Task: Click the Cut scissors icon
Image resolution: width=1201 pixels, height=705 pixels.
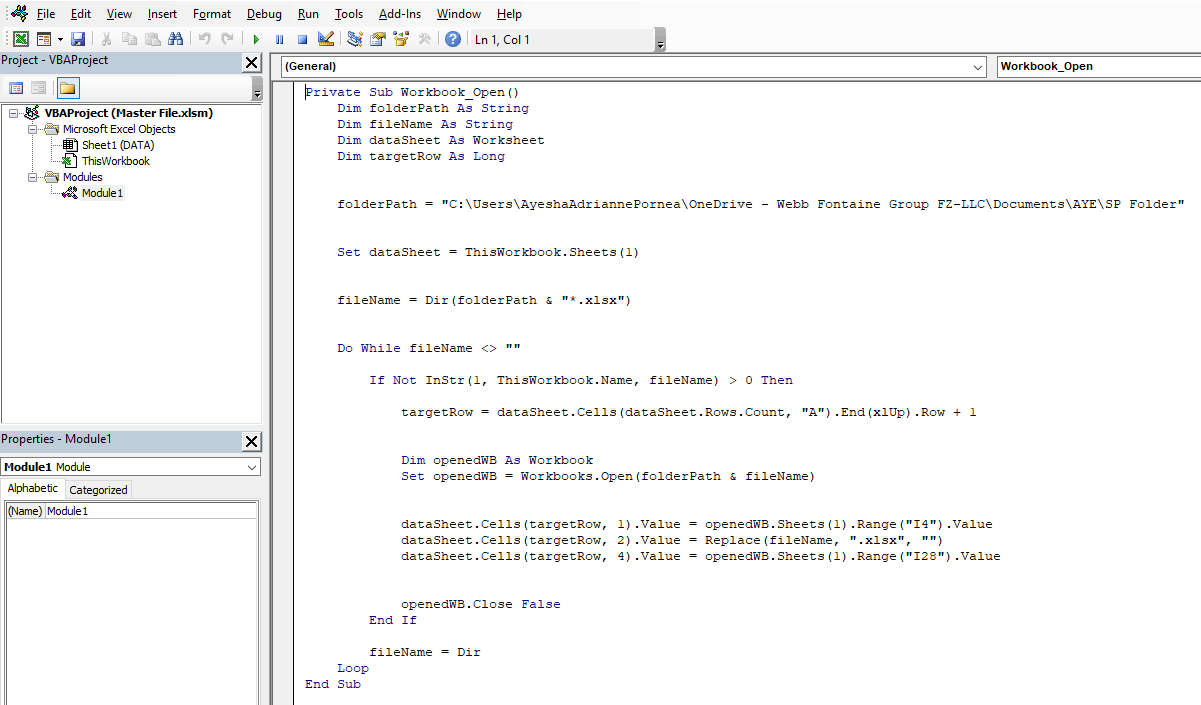Action: 106,39
